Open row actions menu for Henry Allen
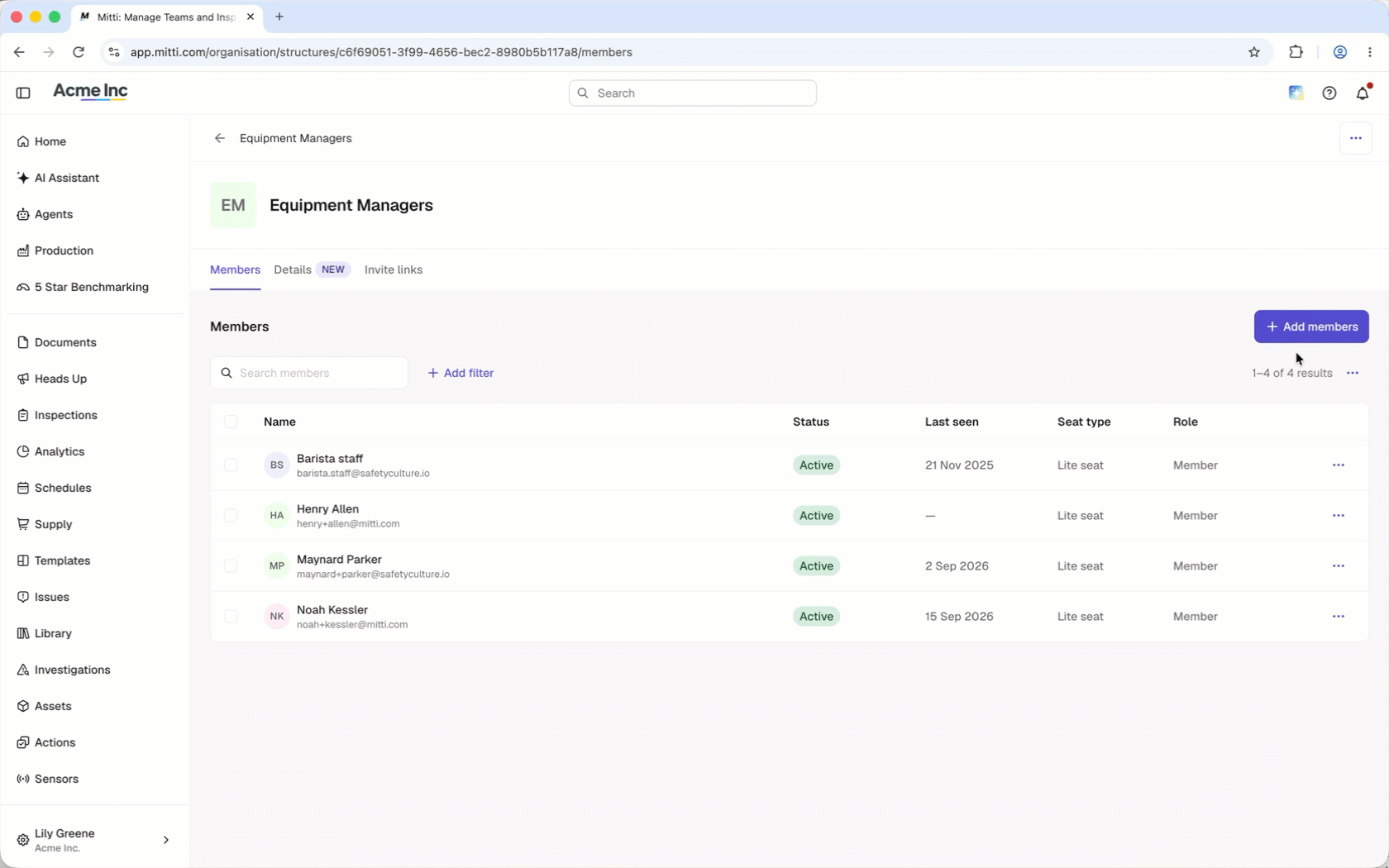The image size is (1389, 868). [1339, 516]
